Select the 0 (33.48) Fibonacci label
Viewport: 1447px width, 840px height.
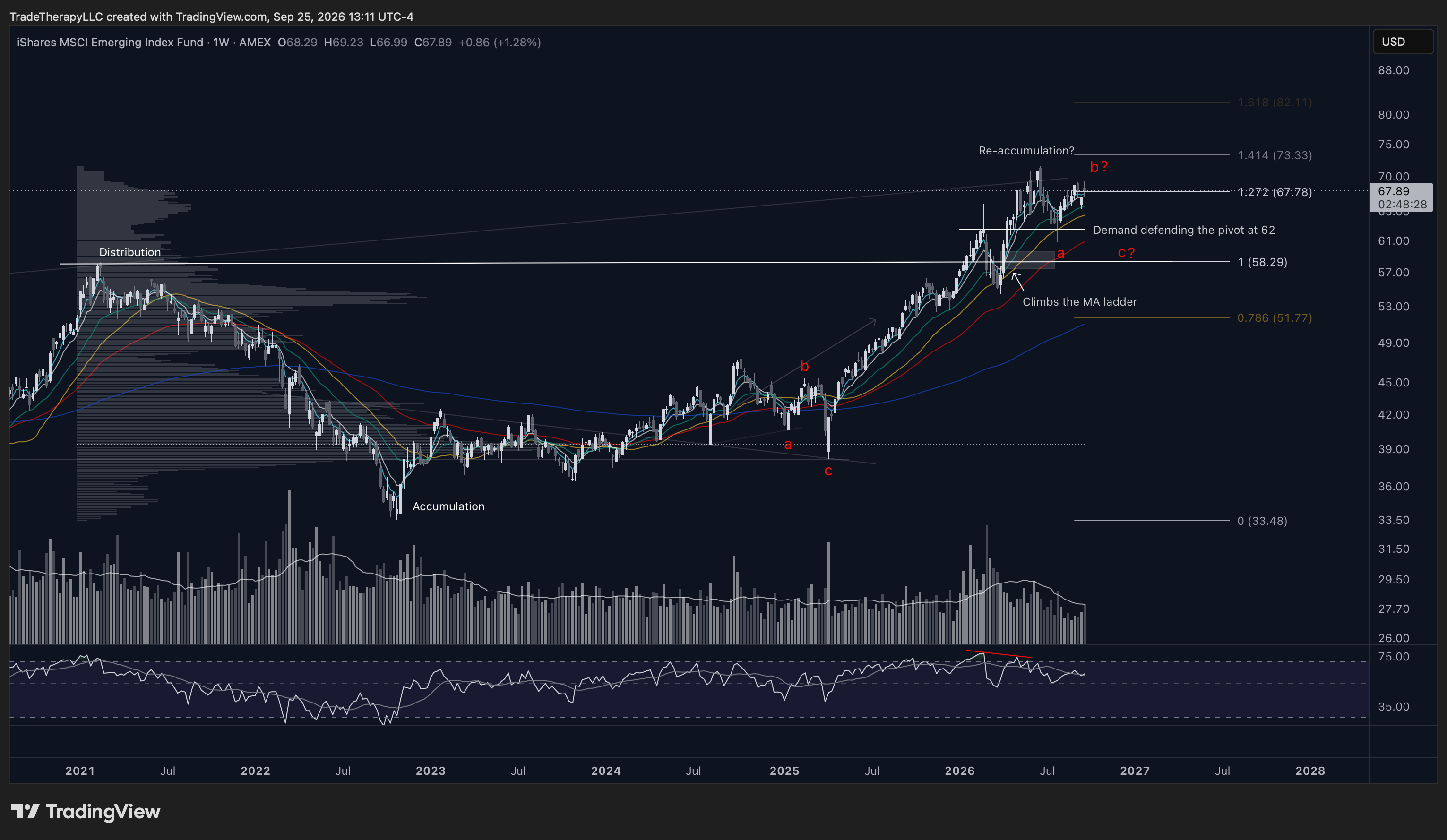(1262, 522)
